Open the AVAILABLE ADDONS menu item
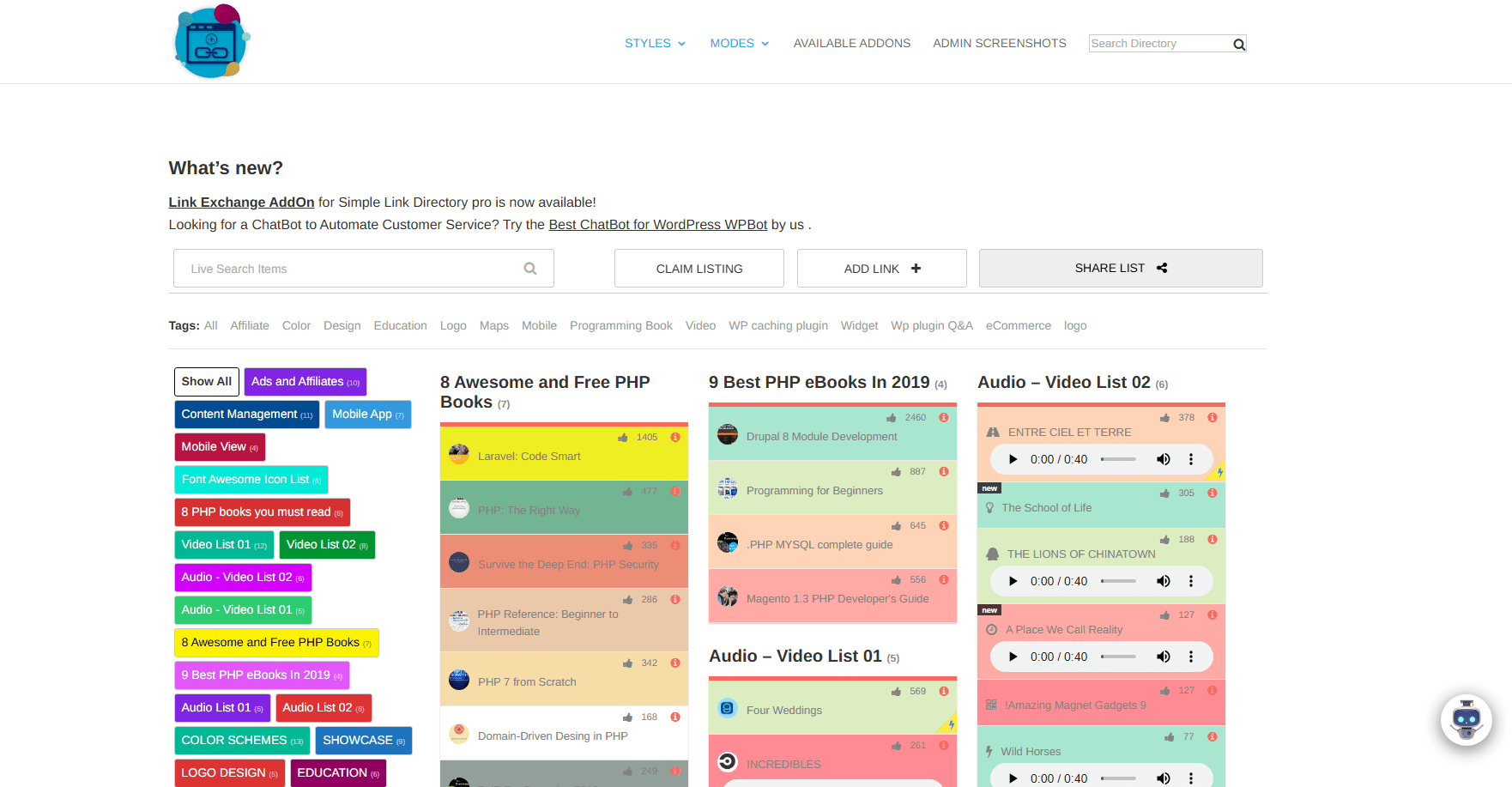The width and height of the screenshot is (1512, 787). (x=852, y=43)
